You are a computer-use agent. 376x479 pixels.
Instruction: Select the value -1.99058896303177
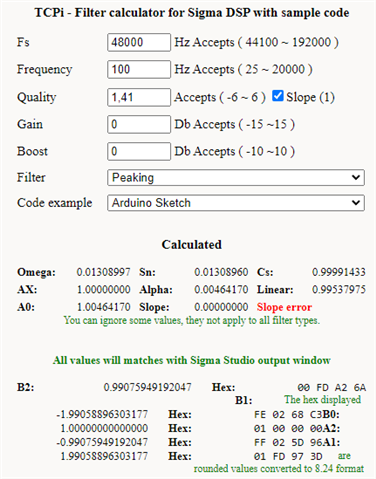(x=102, y=414)
